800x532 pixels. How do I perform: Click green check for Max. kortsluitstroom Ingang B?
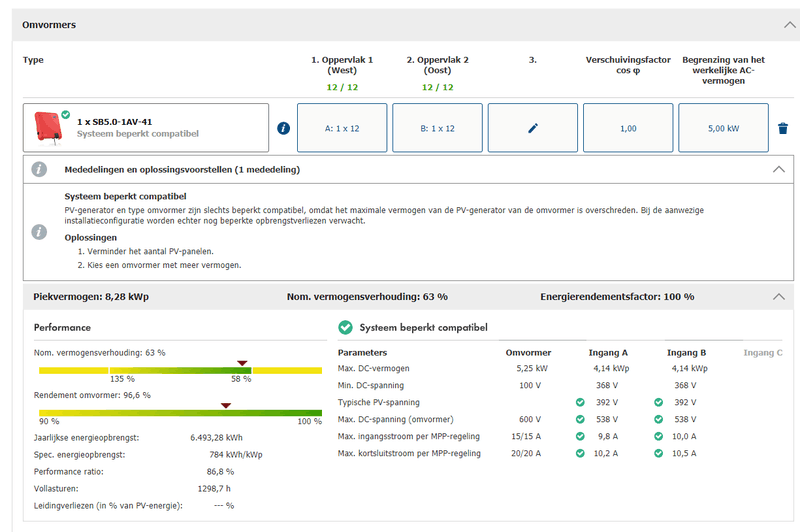[659, 453]
